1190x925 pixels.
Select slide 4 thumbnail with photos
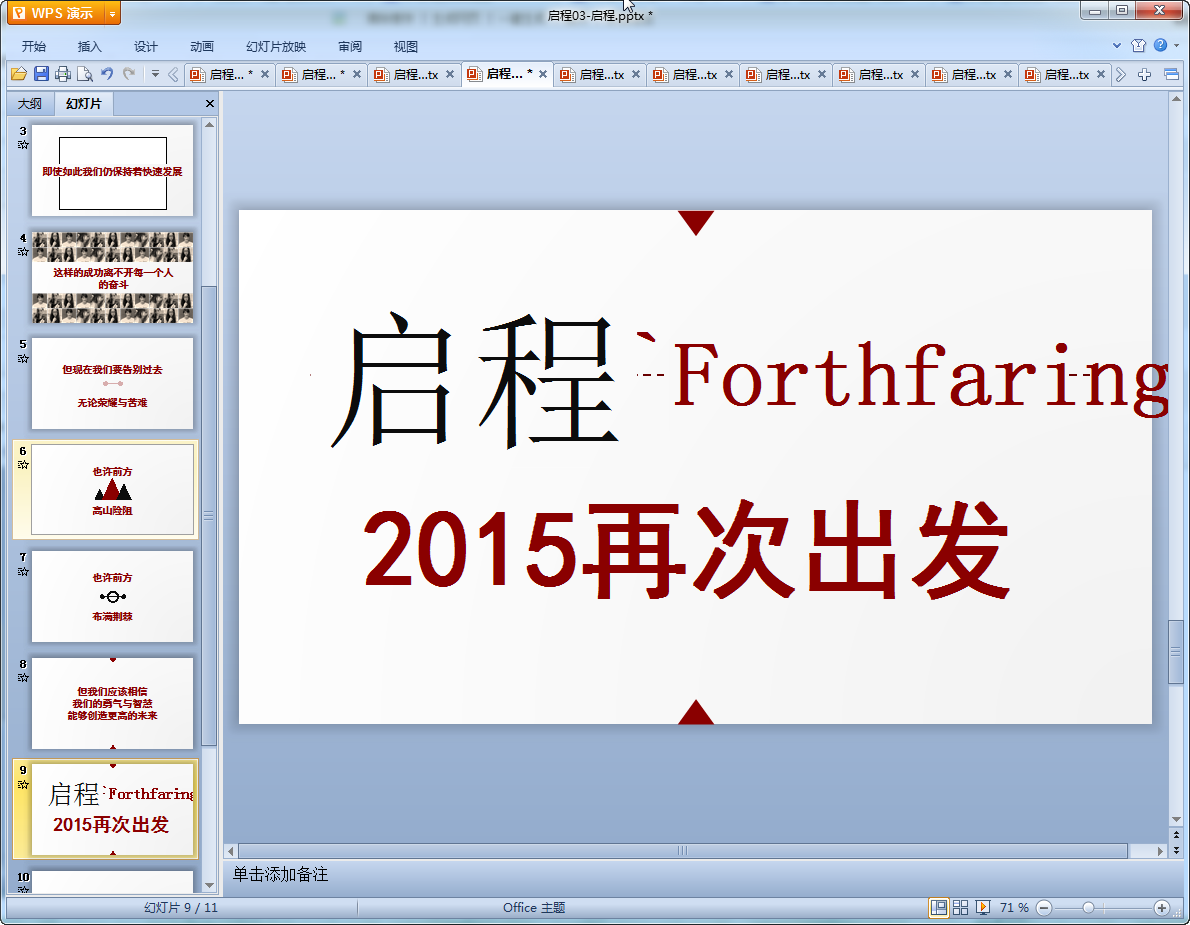pos(112,278)
